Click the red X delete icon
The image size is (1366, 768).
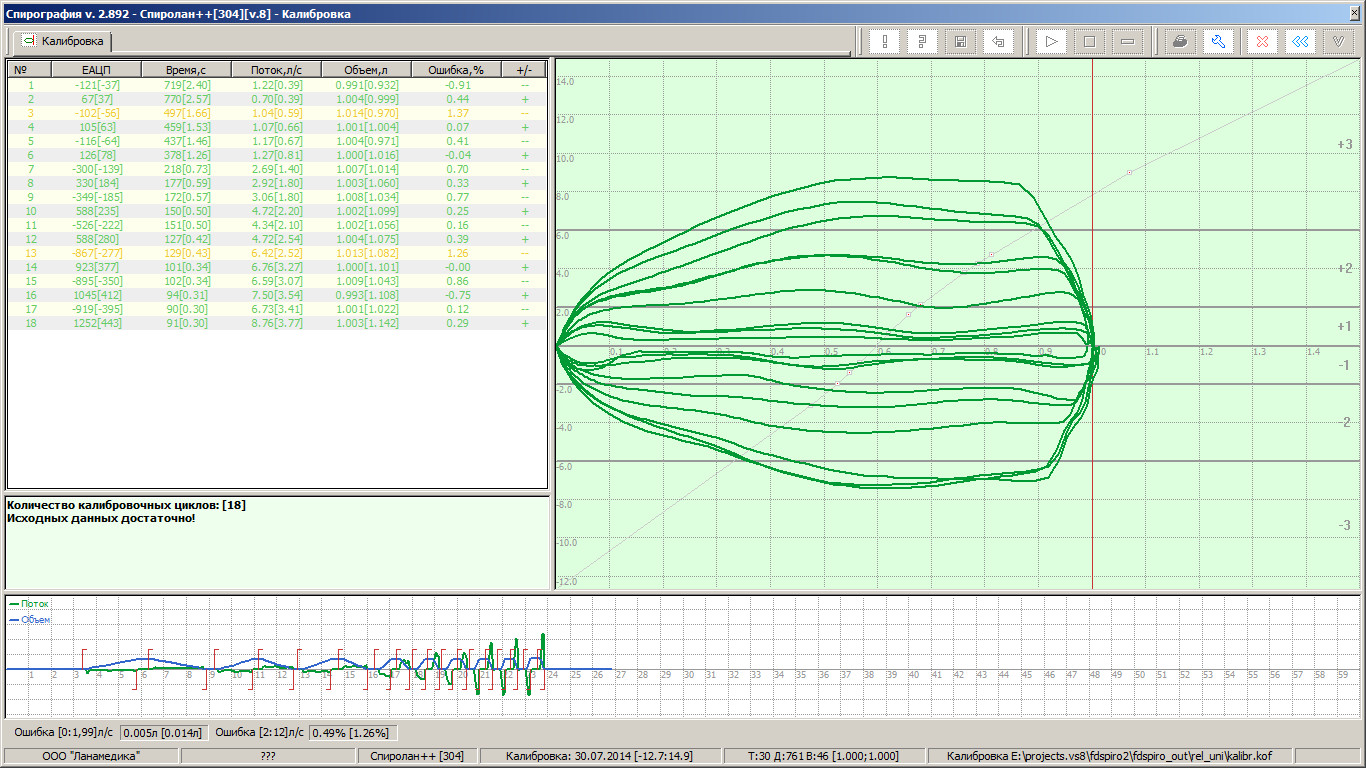(1263, 42)
